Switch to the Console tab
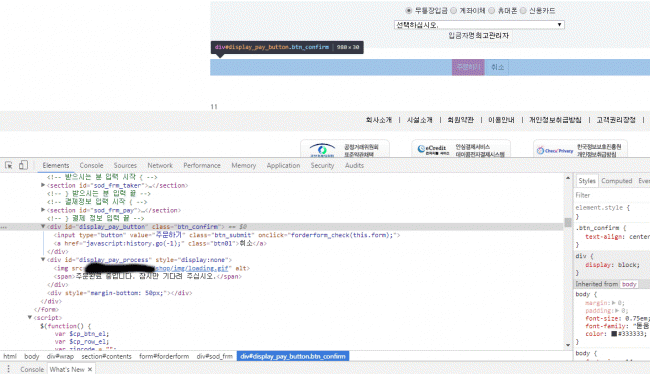This screenshot has width=650, height=374. 91,165
